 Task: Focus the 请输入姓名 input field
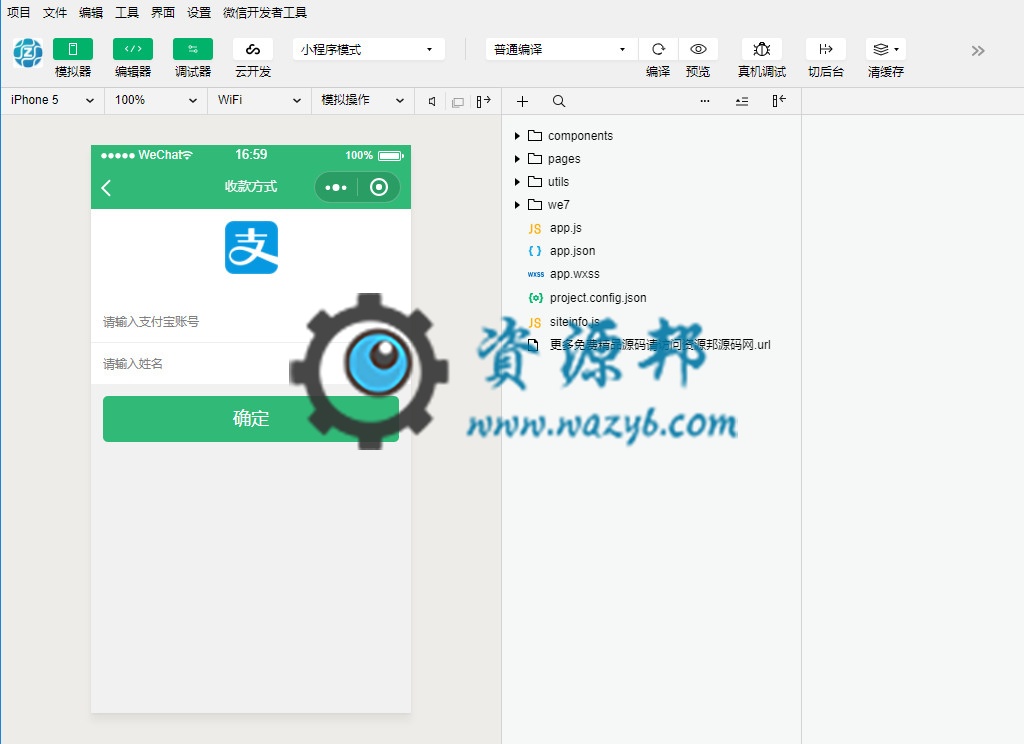click(x=251, y=364)
